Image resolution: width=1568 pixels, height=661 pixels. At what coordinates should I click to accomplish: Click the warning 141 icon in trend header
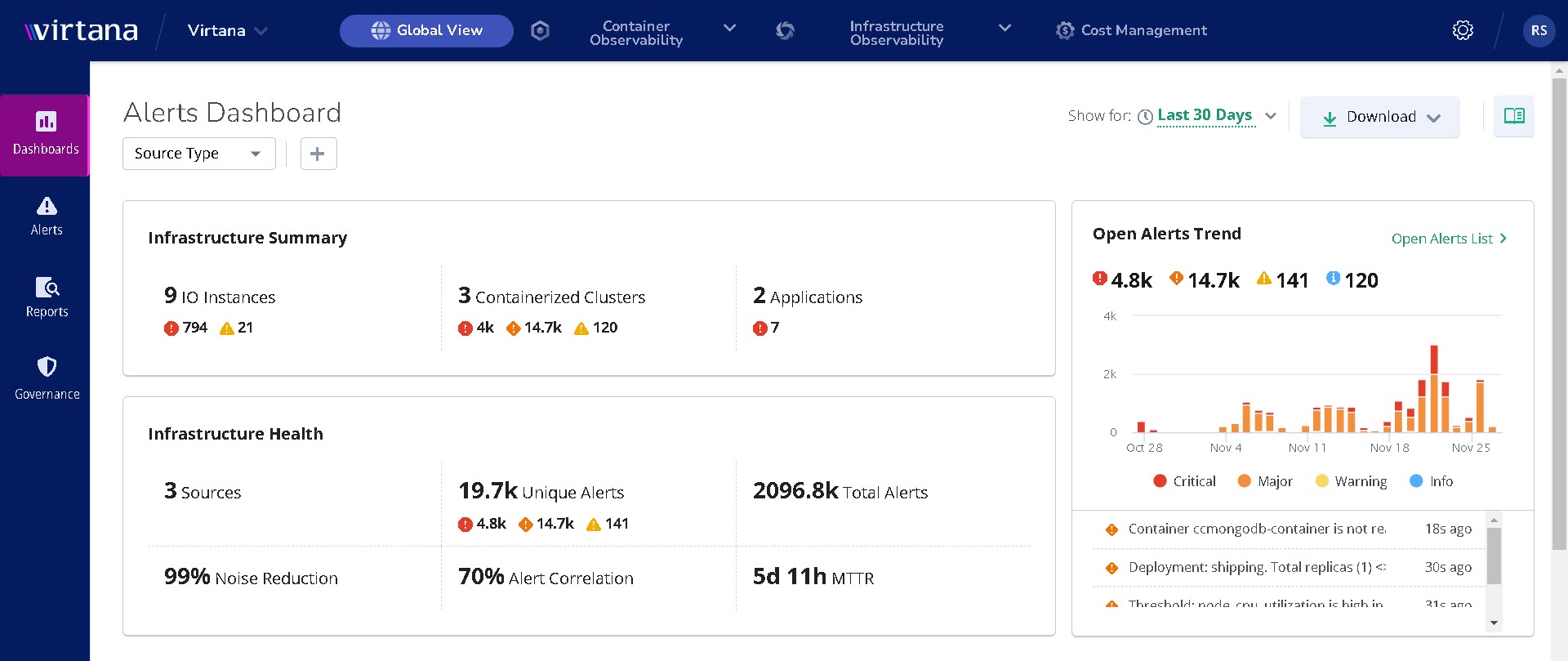pyautogui.click(x=1263, y=278)
